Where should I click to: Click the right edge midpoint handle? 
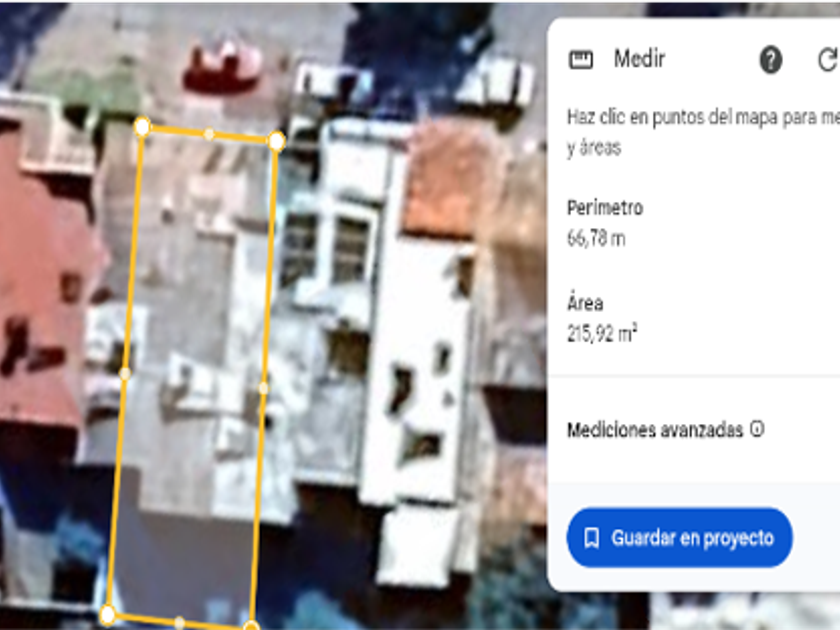(264, 387)
